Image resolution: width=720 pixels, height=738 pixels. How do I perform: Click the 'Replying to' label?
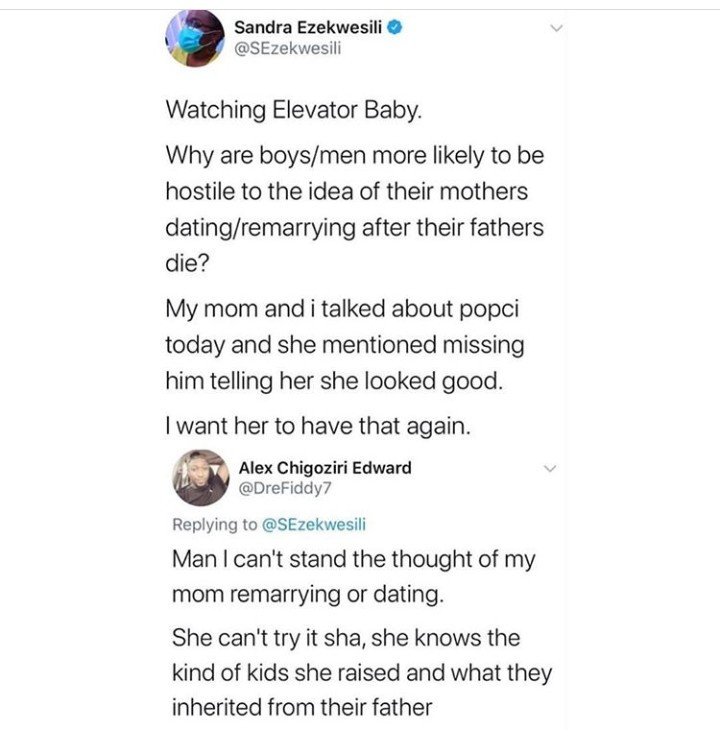coord(215,524)
